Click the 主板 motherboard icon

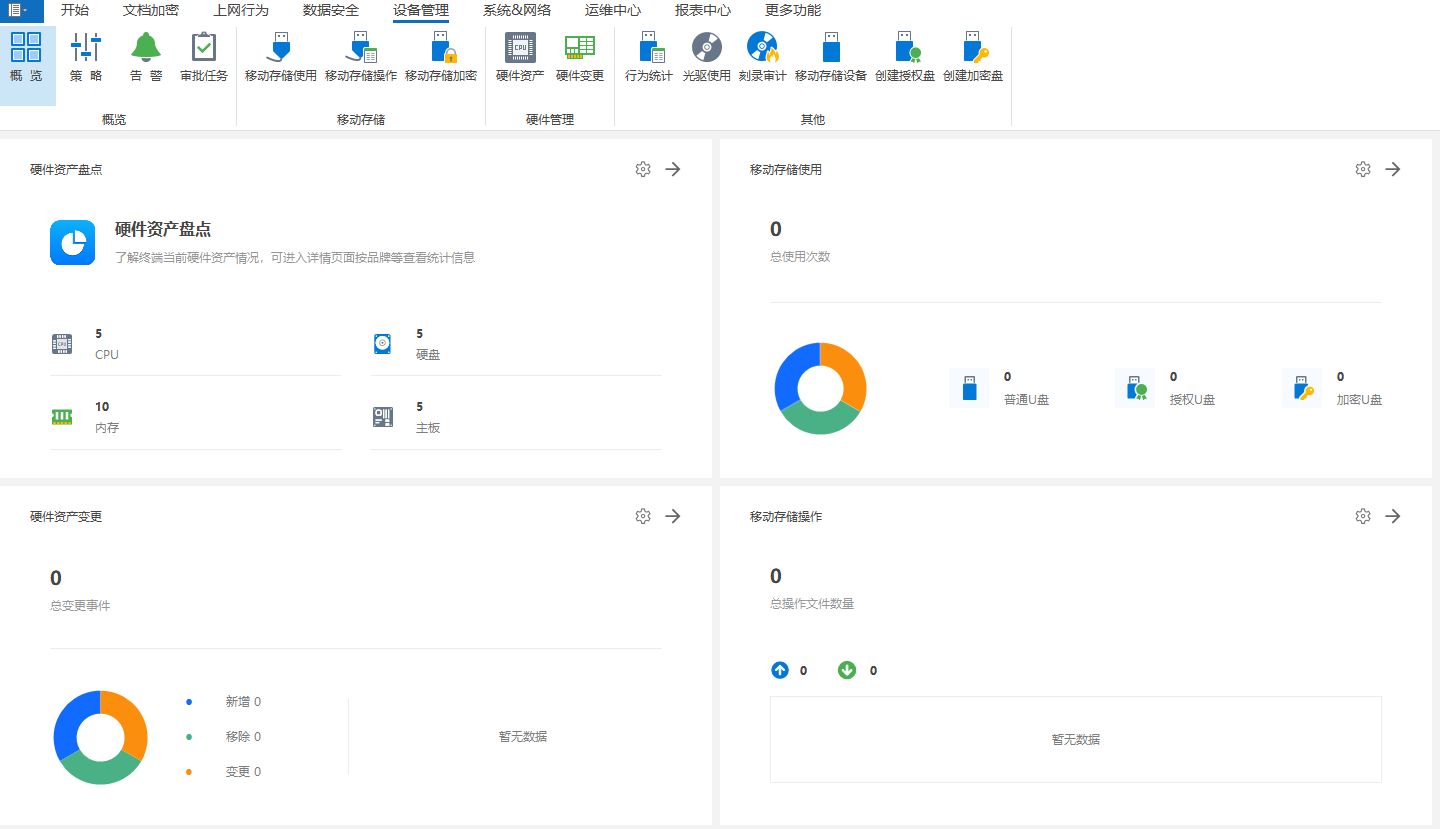(x=383, y=417)
